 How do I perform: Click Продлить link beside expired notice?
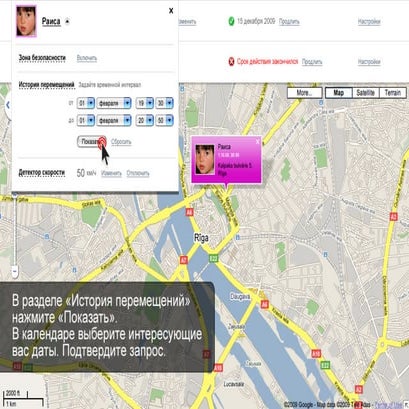(312, 62)
